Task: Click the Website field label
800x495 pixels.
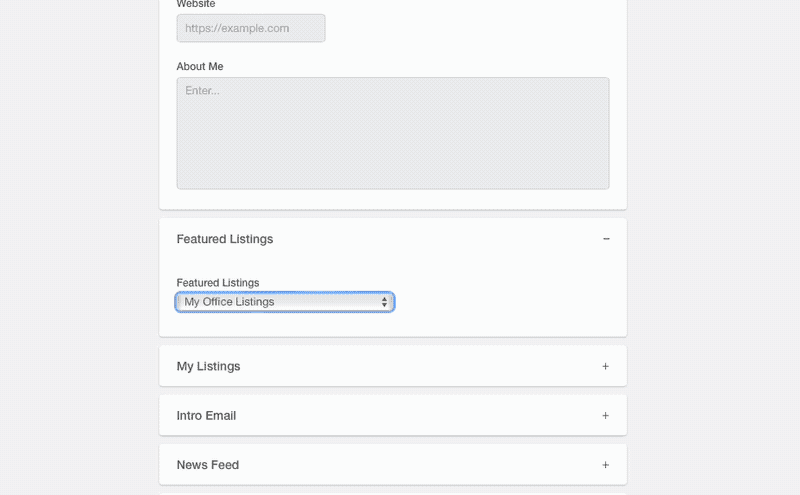Action: tap(196, 5)
